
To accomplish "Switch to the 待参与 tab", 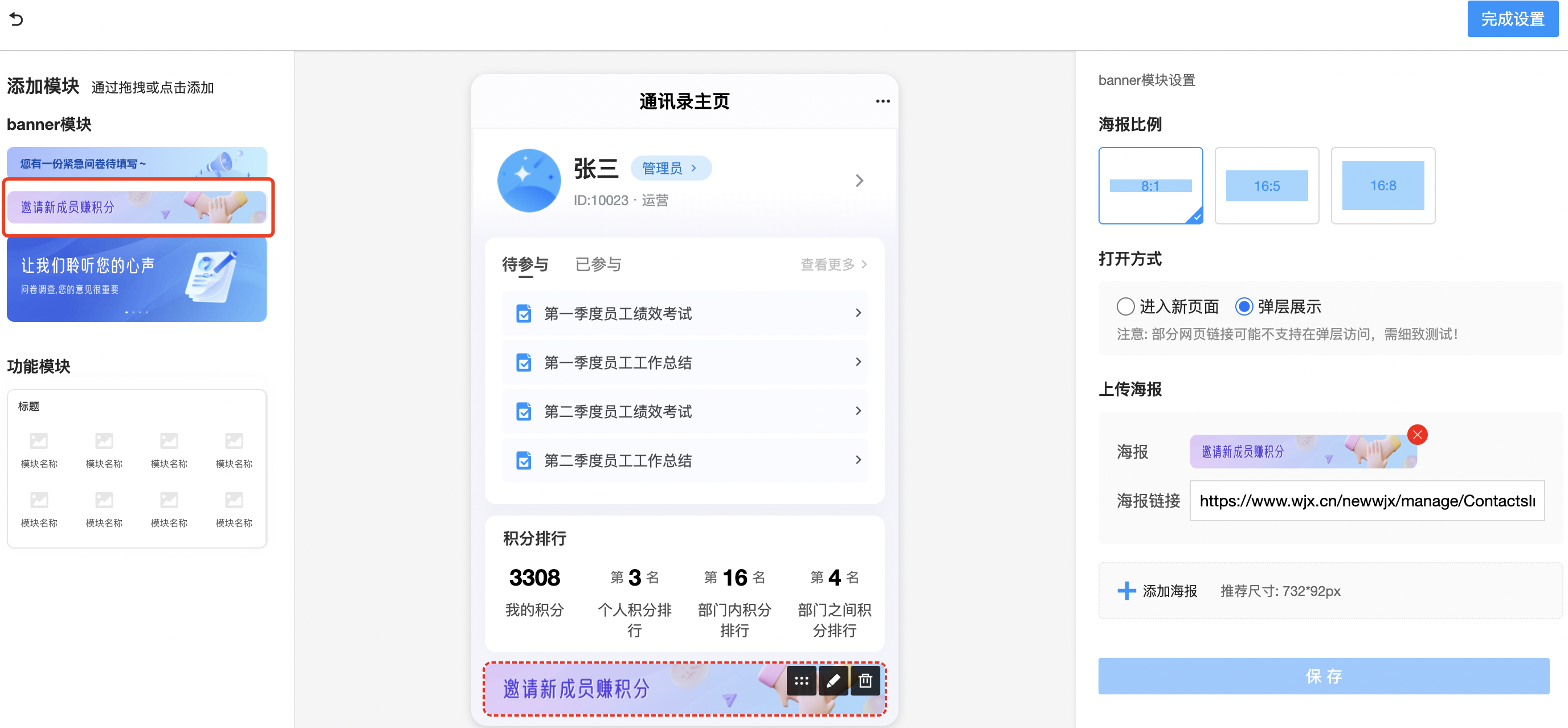I will coord(525,264).
